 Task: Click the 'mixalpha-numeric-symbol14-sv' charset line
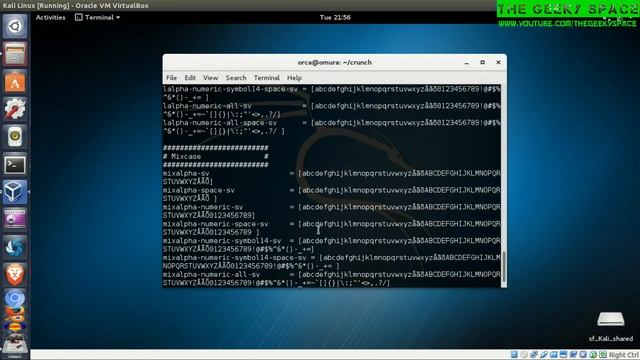pos(331,245)
